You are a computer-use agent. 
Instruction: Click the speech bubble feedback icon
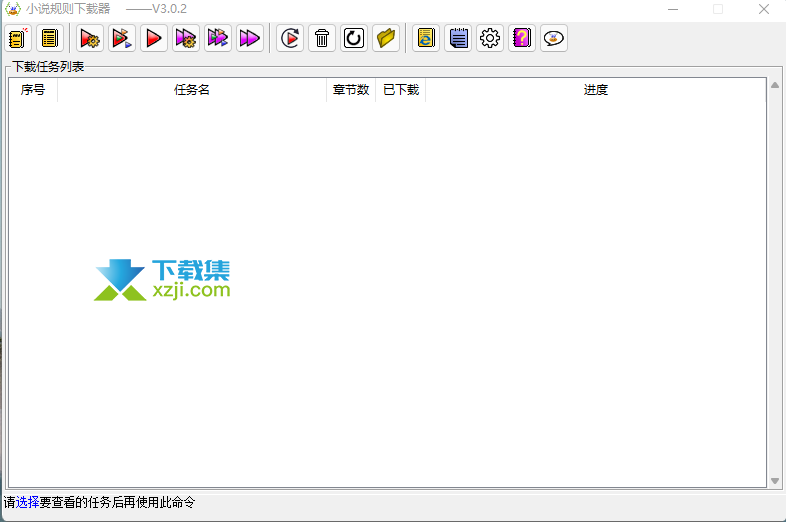coord(554,38)
